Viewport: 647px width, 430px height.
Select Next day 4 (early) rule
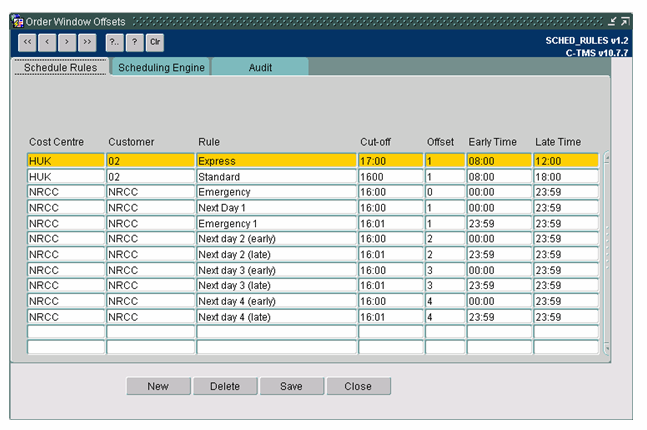pyautogui.click(x=276, y=301)
